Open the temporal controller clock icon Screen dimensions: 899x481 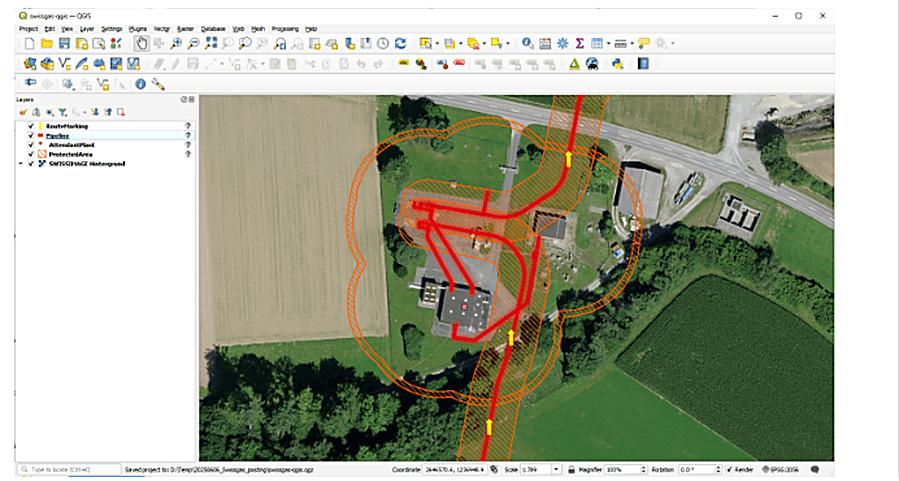[x=383, y=44]
